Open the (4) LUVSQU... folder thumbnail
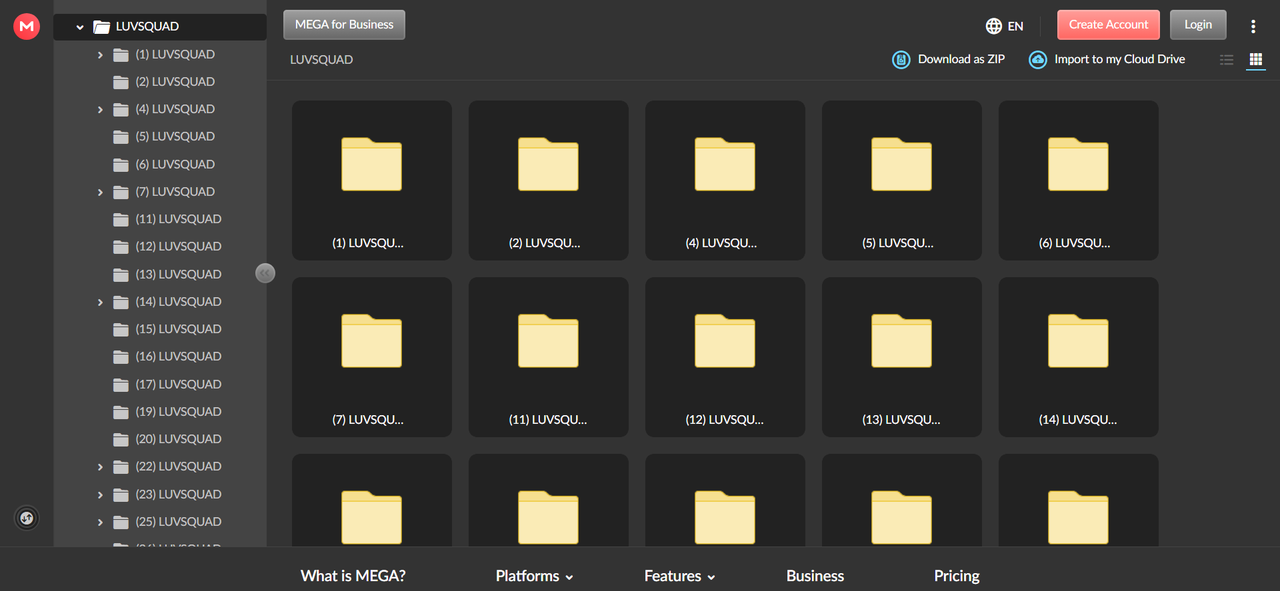Image resolution: width=1280 pixels, height=591 pixels. (x=725, y=180)
